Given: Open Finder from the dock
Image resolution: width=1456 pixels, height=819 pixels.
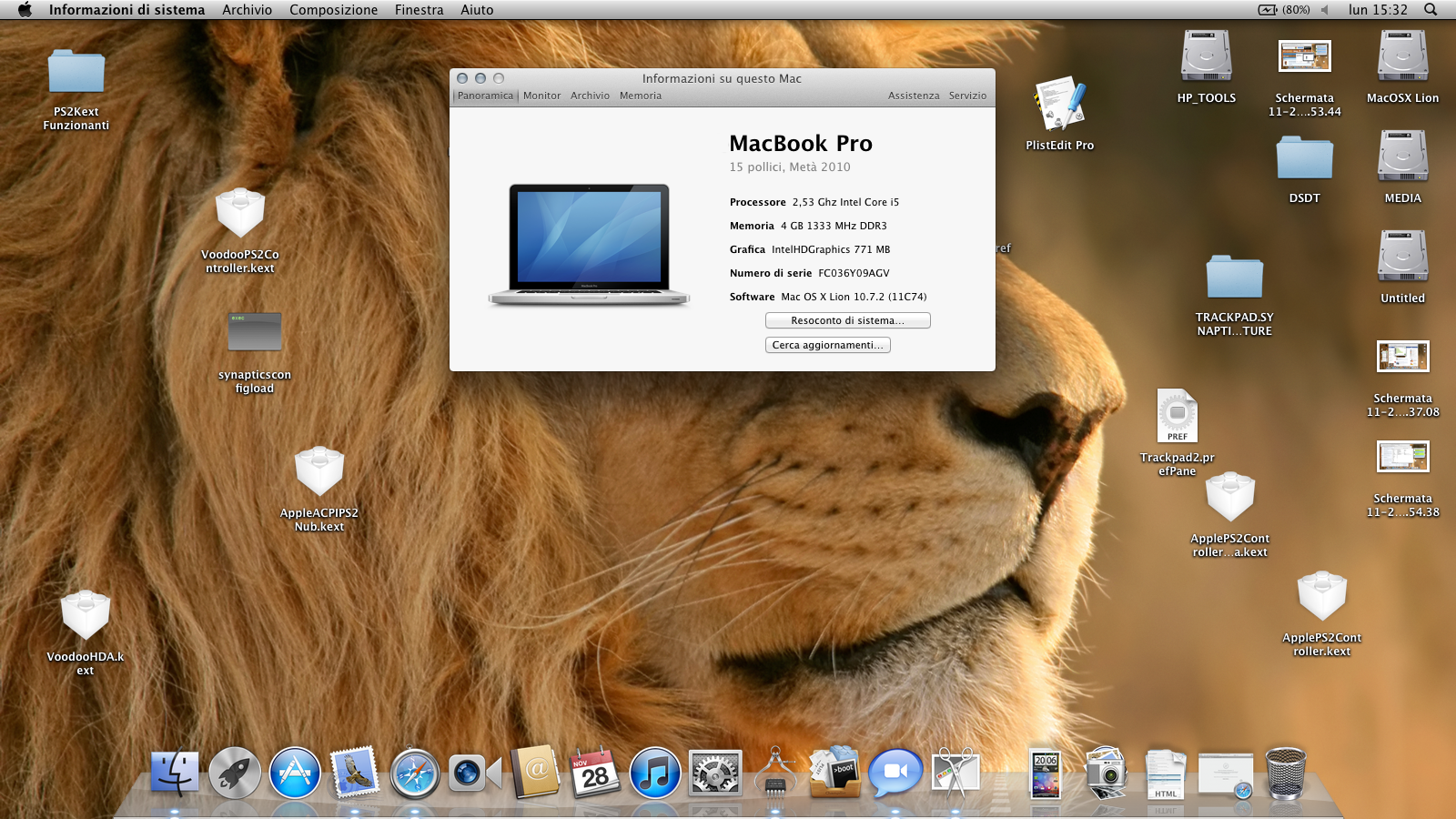Looking at the screenshot, I should [x=174, y=773].
